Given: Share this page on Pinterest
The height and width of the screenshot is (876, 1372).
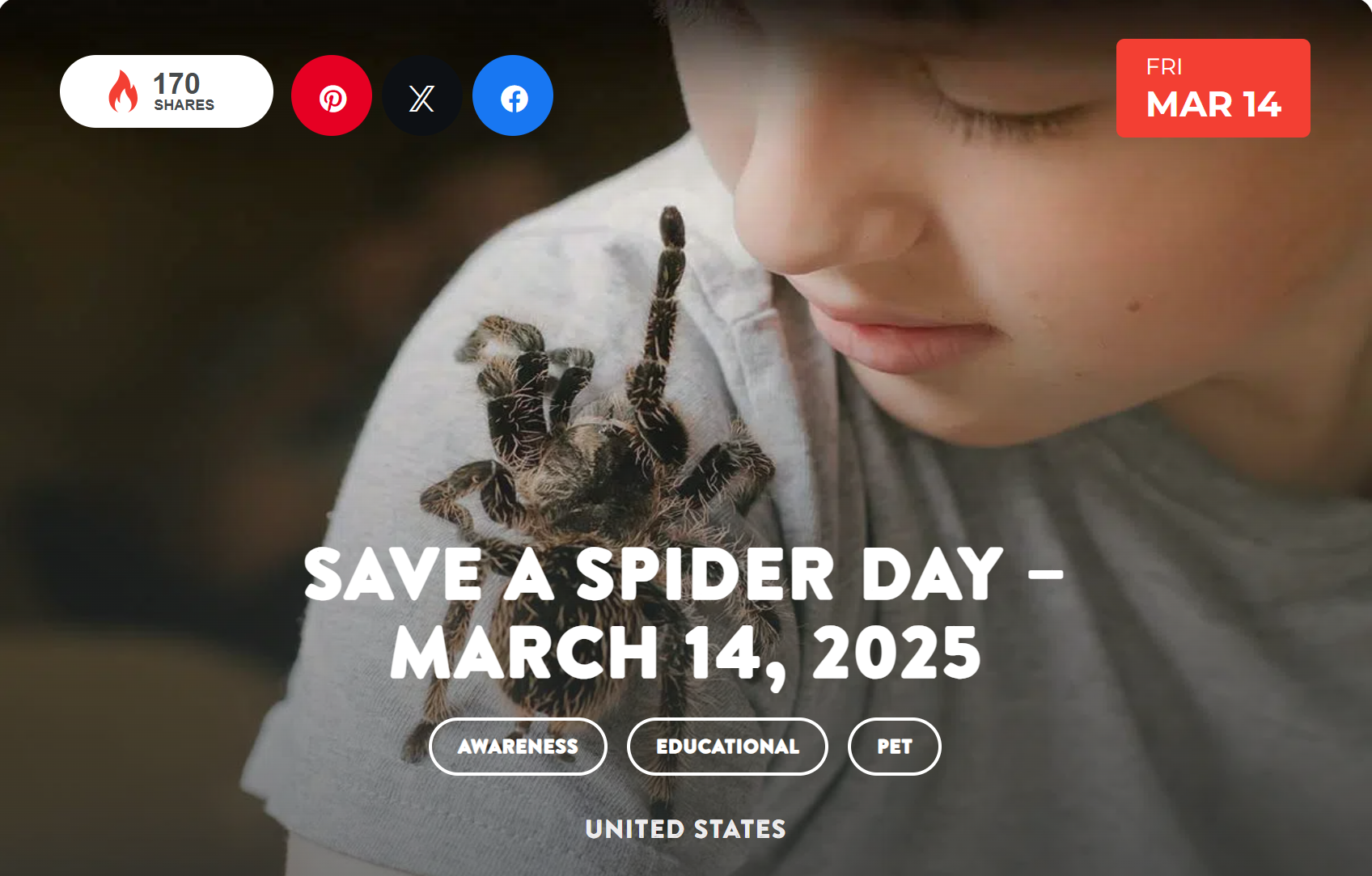Looking at the screenshot, I should pos(332,95).
